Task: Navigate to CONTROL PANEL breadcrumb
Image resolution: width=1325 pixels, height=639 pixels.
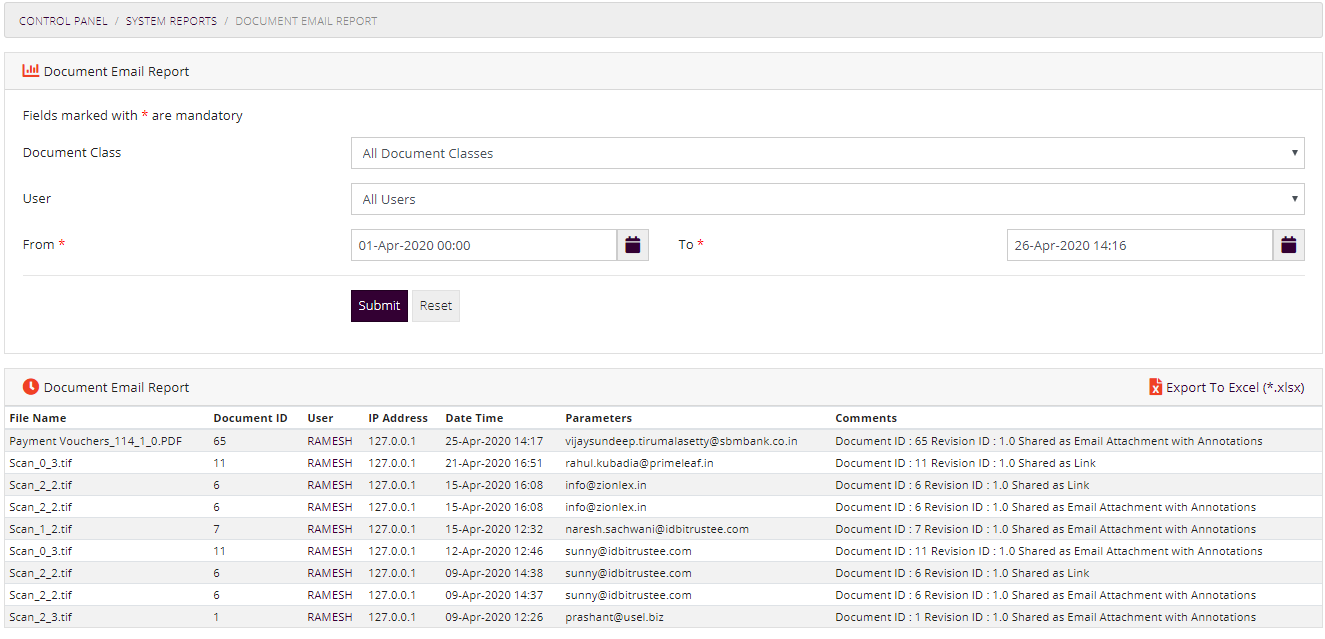Action: [63, 20]
